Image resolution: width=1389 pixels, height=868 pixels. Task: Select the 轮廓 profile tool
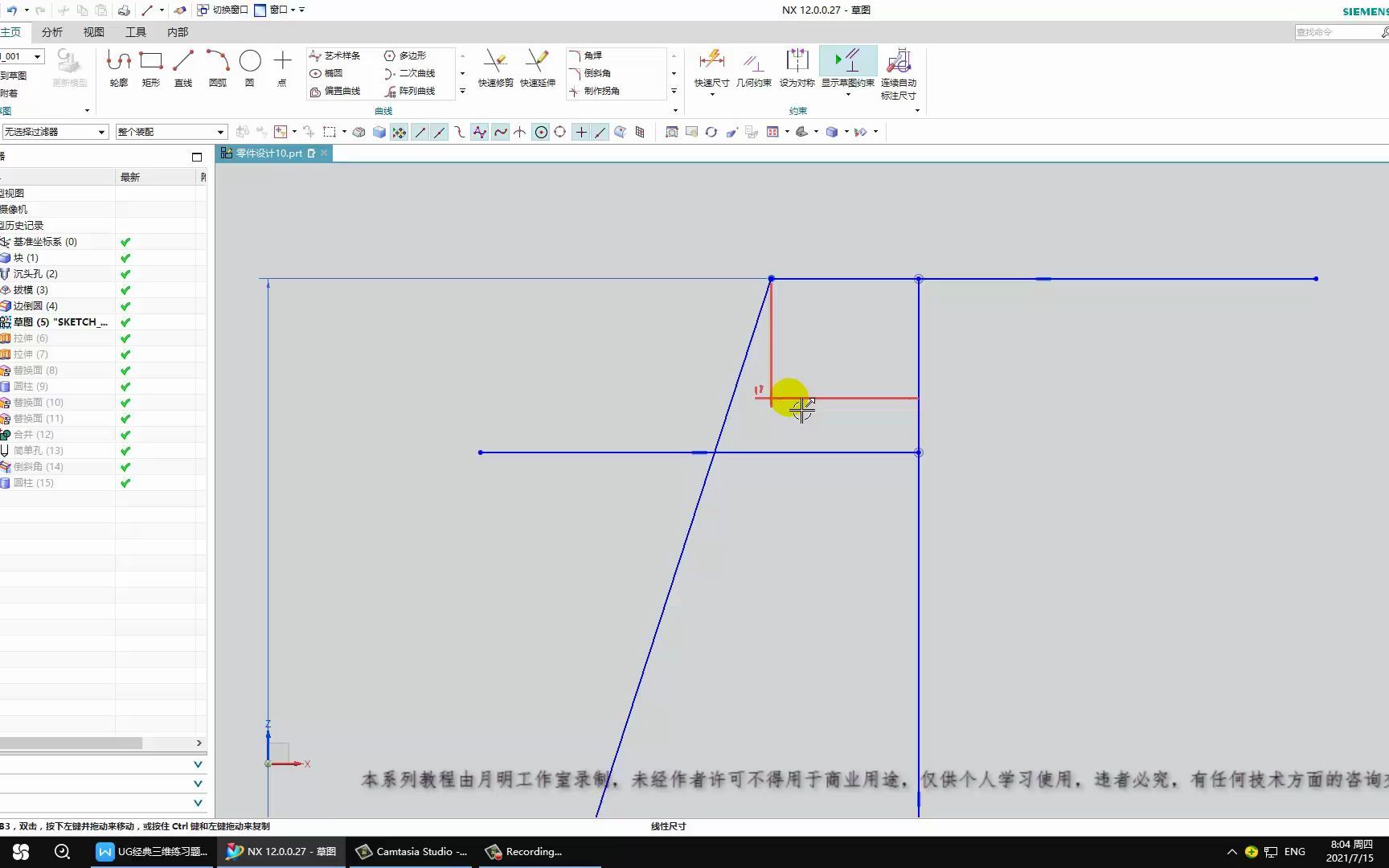pos(119,69)
